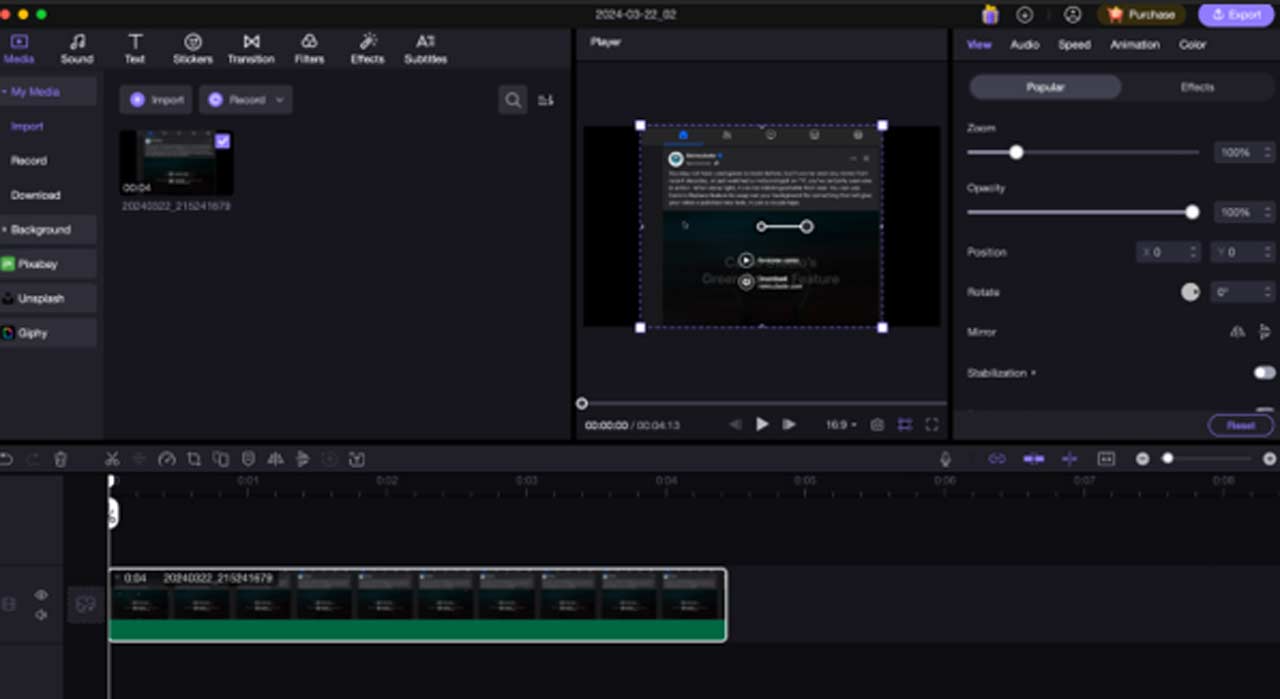1280x699 pixels.
Task: Switch to the Audio properties tab
Action: click(1024, 45)
